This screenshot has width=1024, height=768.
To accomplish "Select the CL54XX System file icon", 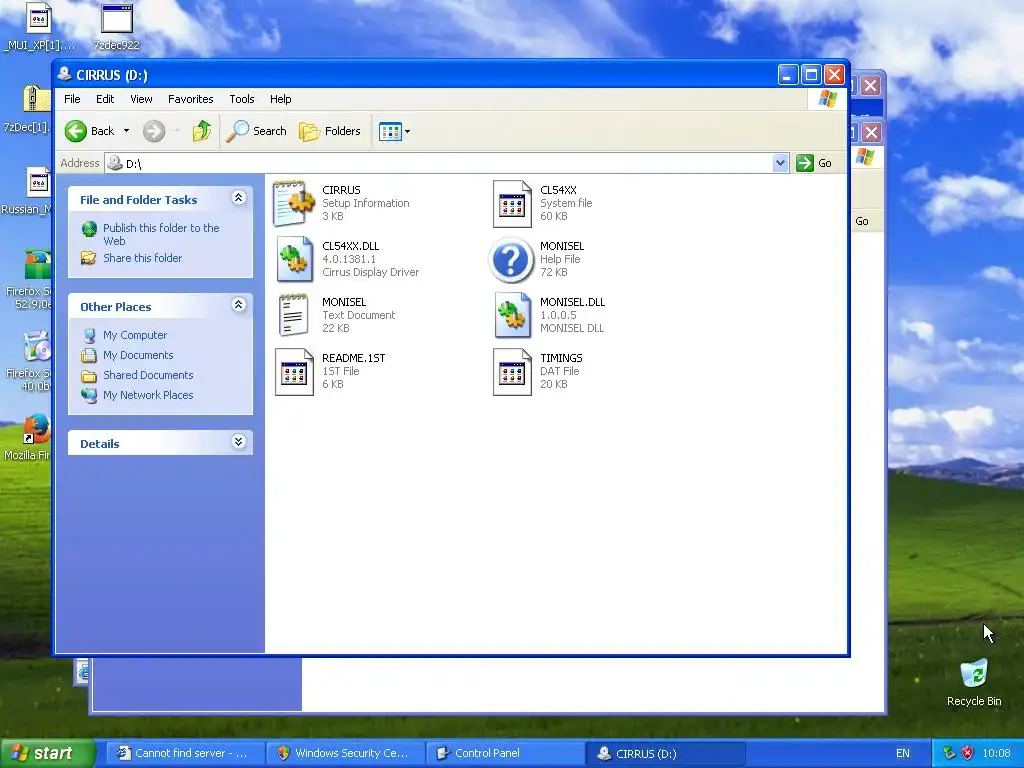I will tap(512, 203).
